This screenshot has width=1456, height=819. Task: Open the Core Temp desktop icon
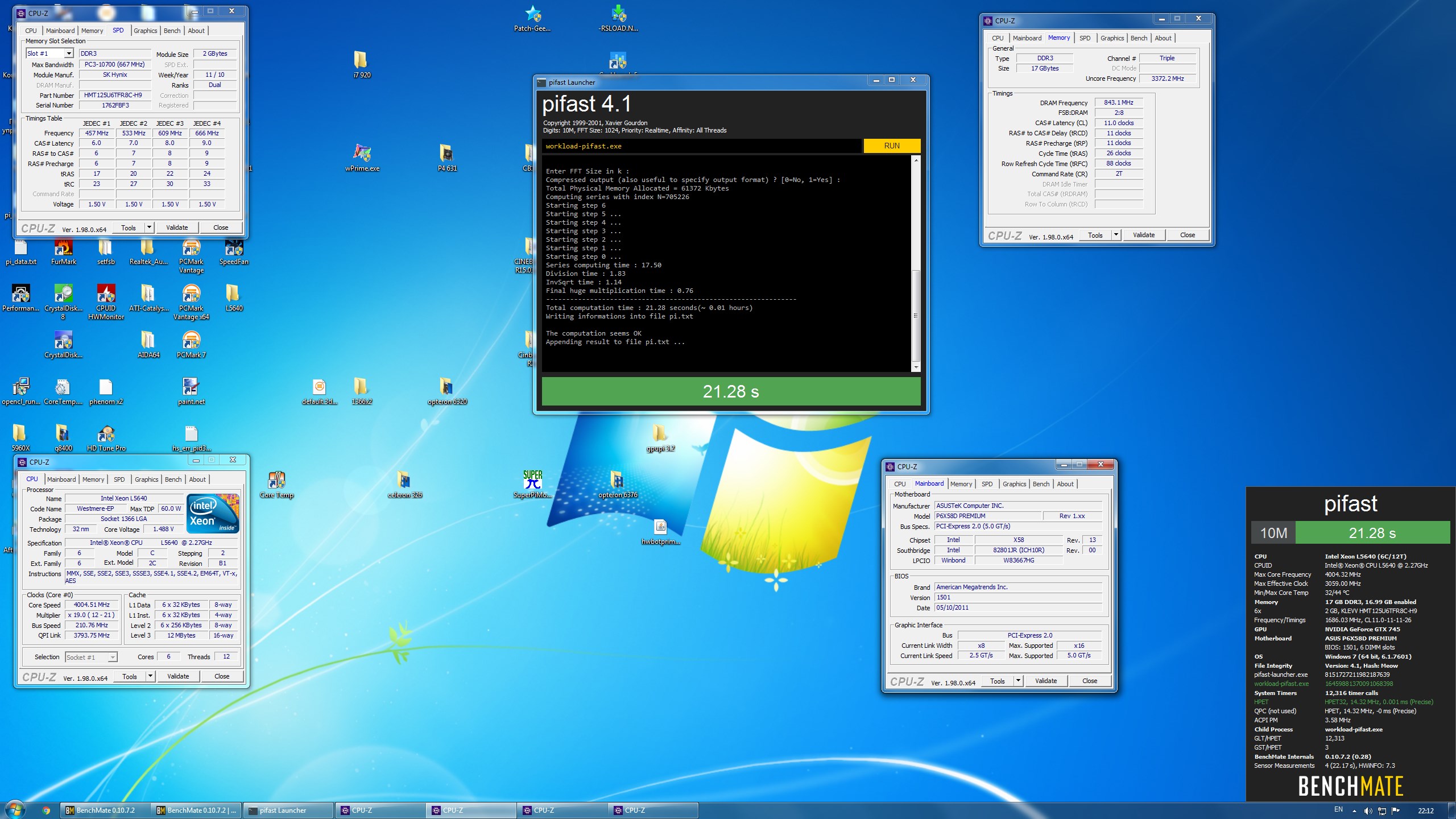[x=276, y=485]
